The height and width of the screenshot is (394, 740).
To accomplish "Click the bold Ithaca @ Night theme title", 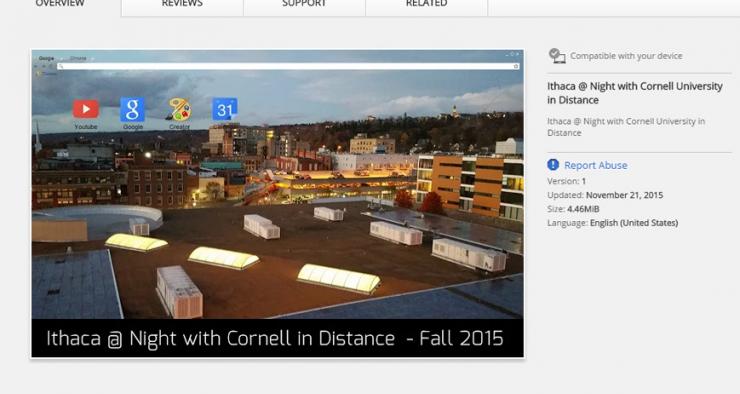I will point(635,93).
